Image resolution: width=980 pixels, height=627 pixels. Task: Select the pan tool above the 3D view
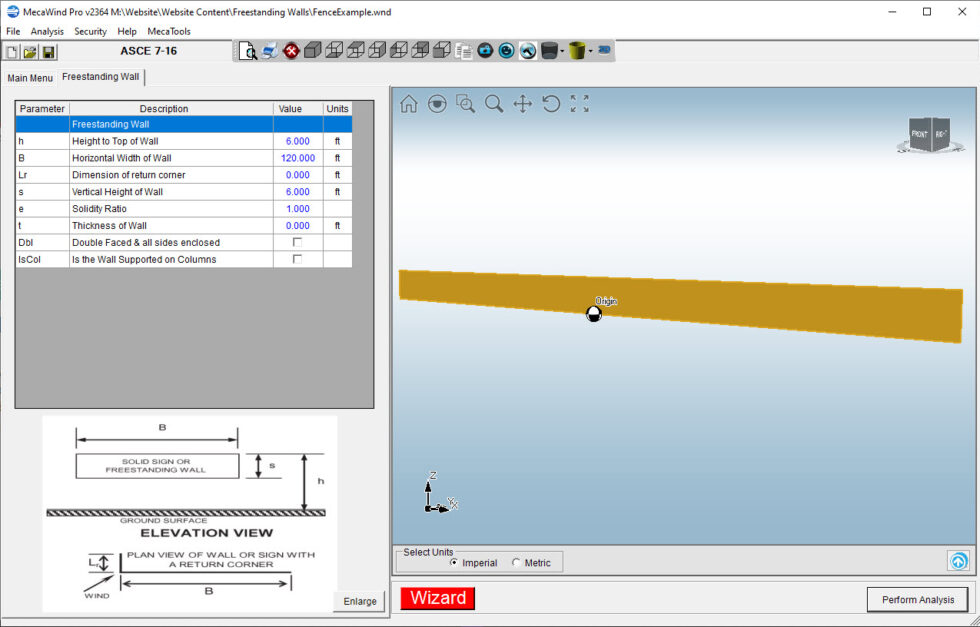(x=521, y=103)
